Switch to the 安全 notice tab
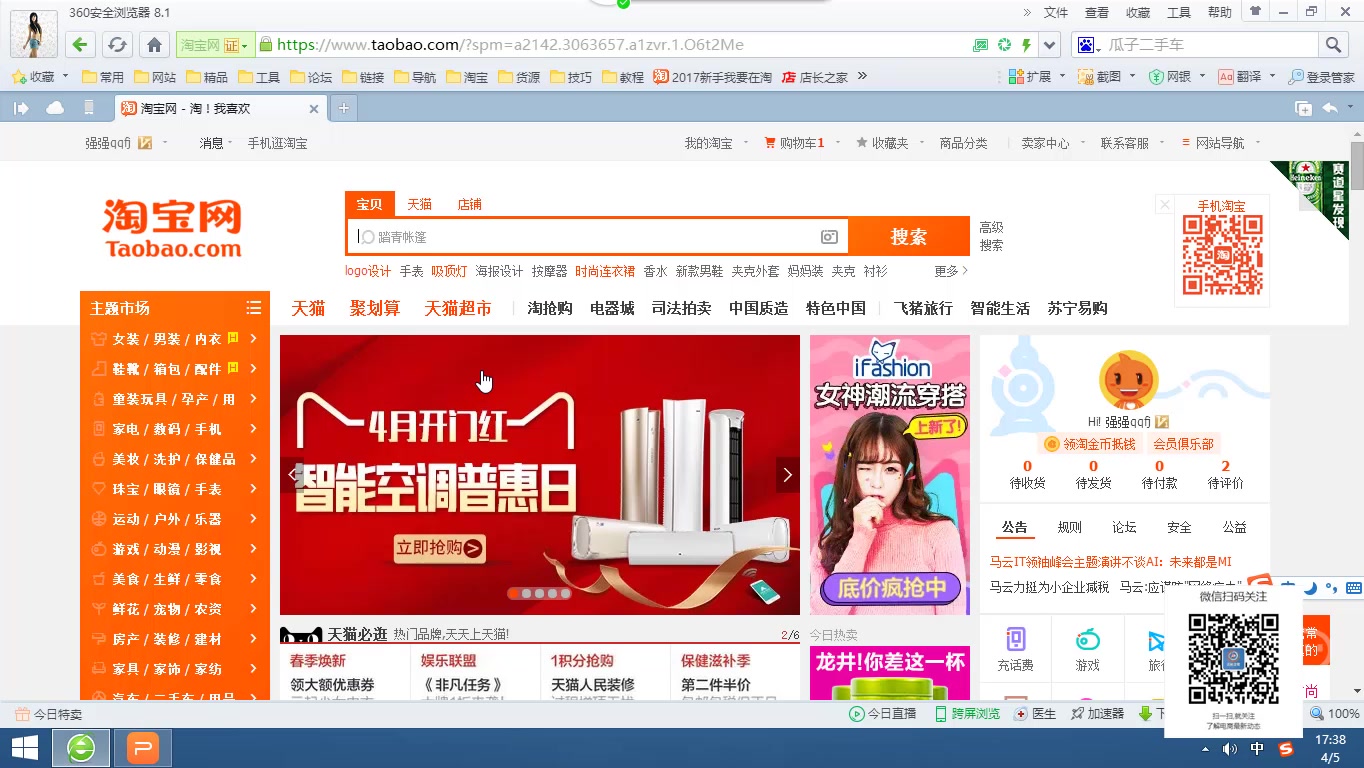Screen dimensions: 1364x768 pyautogui.click(x=1179, y=527)
